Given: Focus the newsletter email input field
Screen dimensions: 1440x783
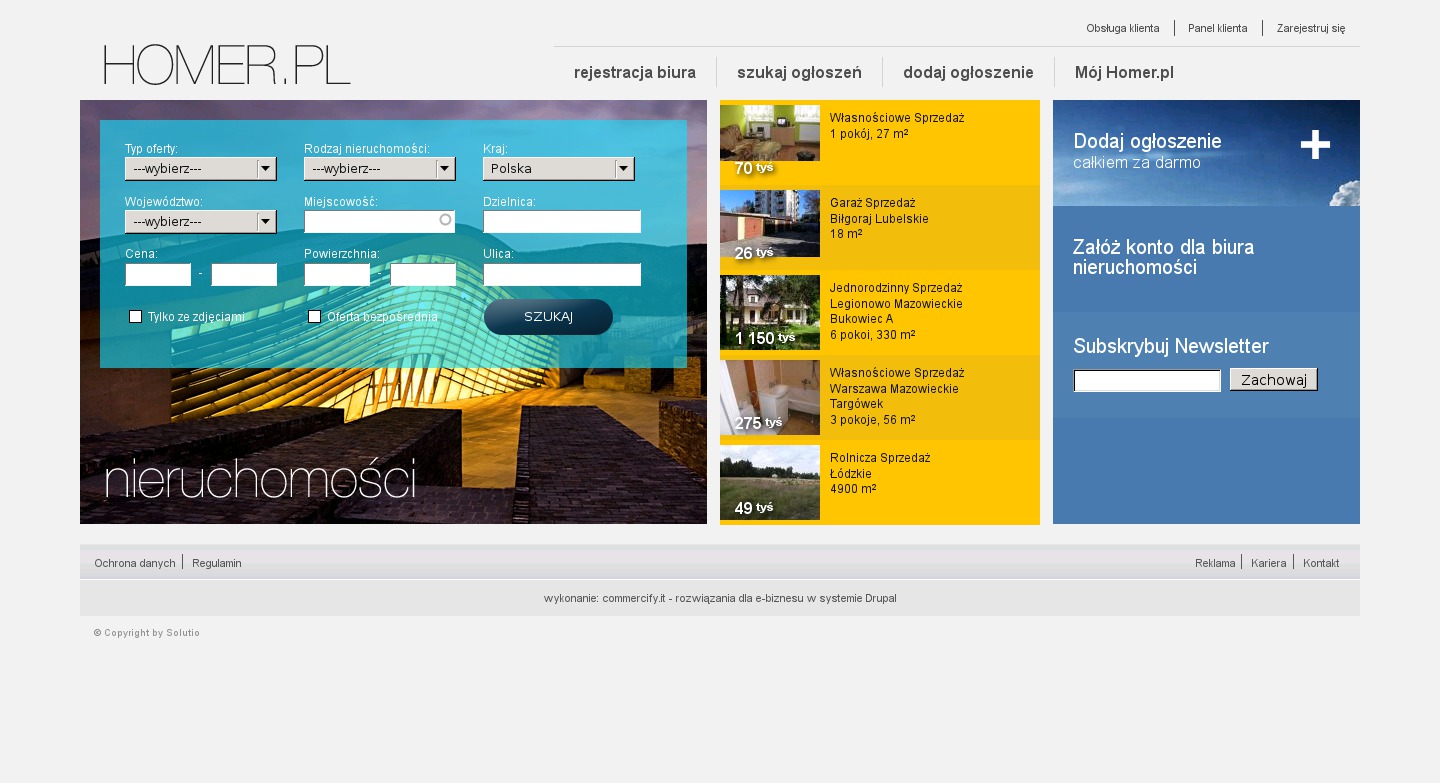Looking at the screenshot, I should (x=1147, y=381).
